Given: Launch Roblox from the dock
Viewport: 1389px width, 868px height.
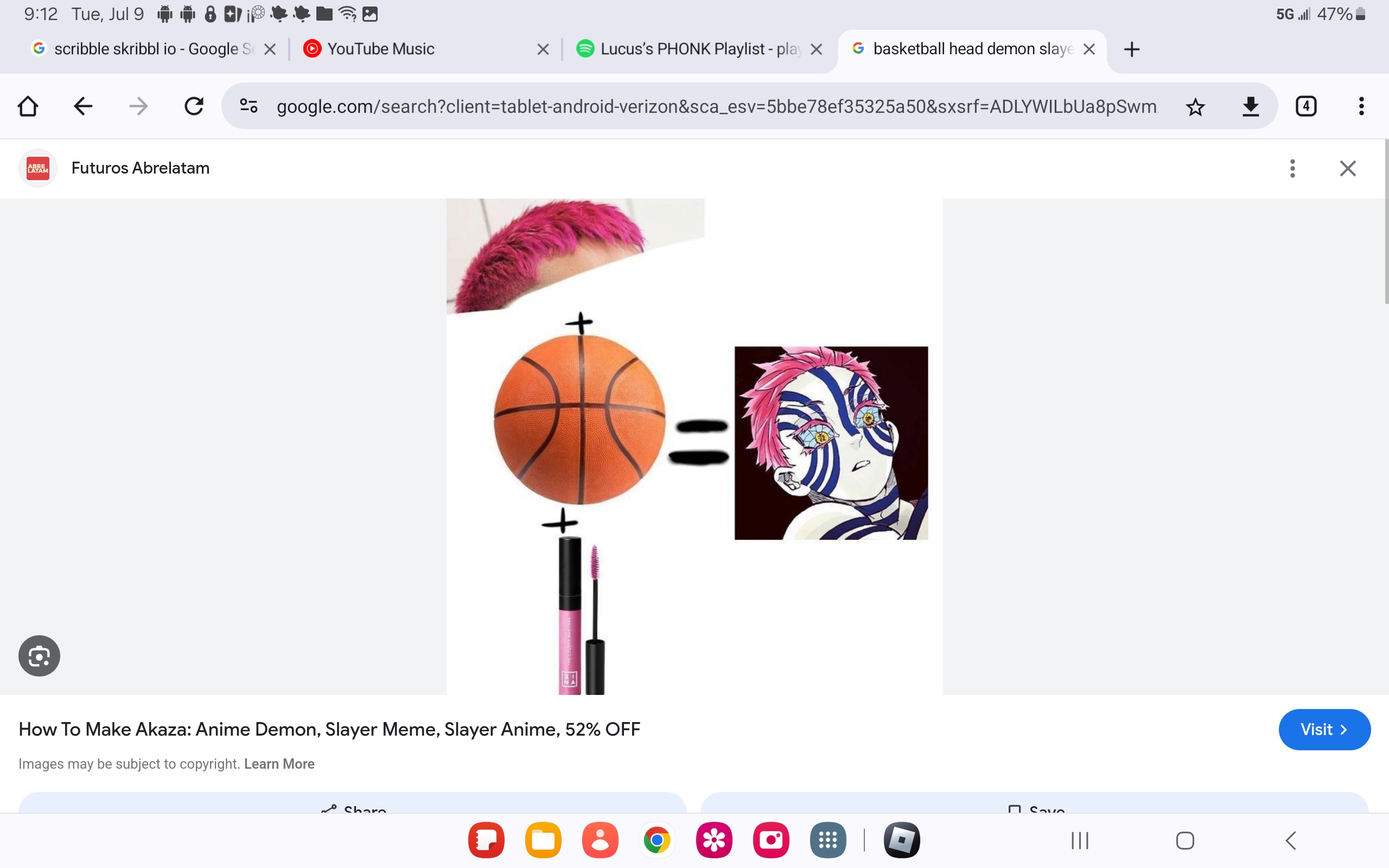Looking at the screenshot, I should click(x=901, y=840).
